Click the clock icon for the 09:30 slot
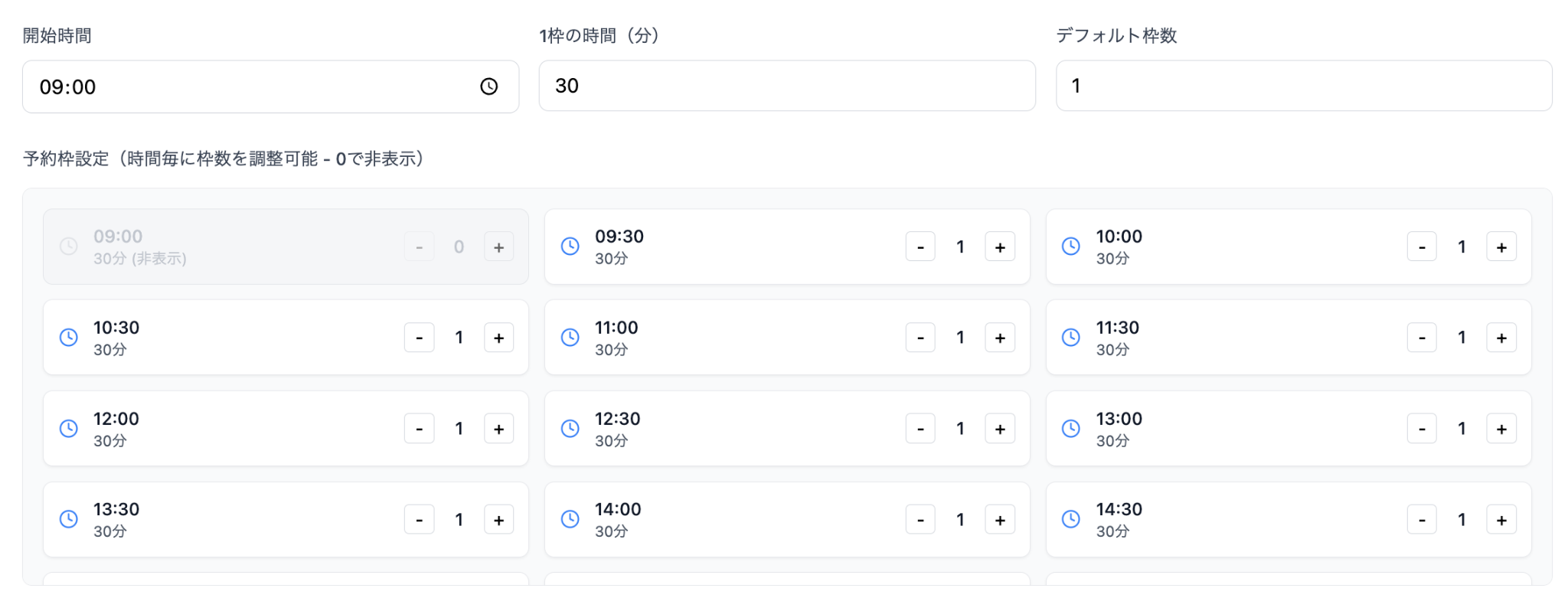1568x598 pixels. (x=570, y=247)
